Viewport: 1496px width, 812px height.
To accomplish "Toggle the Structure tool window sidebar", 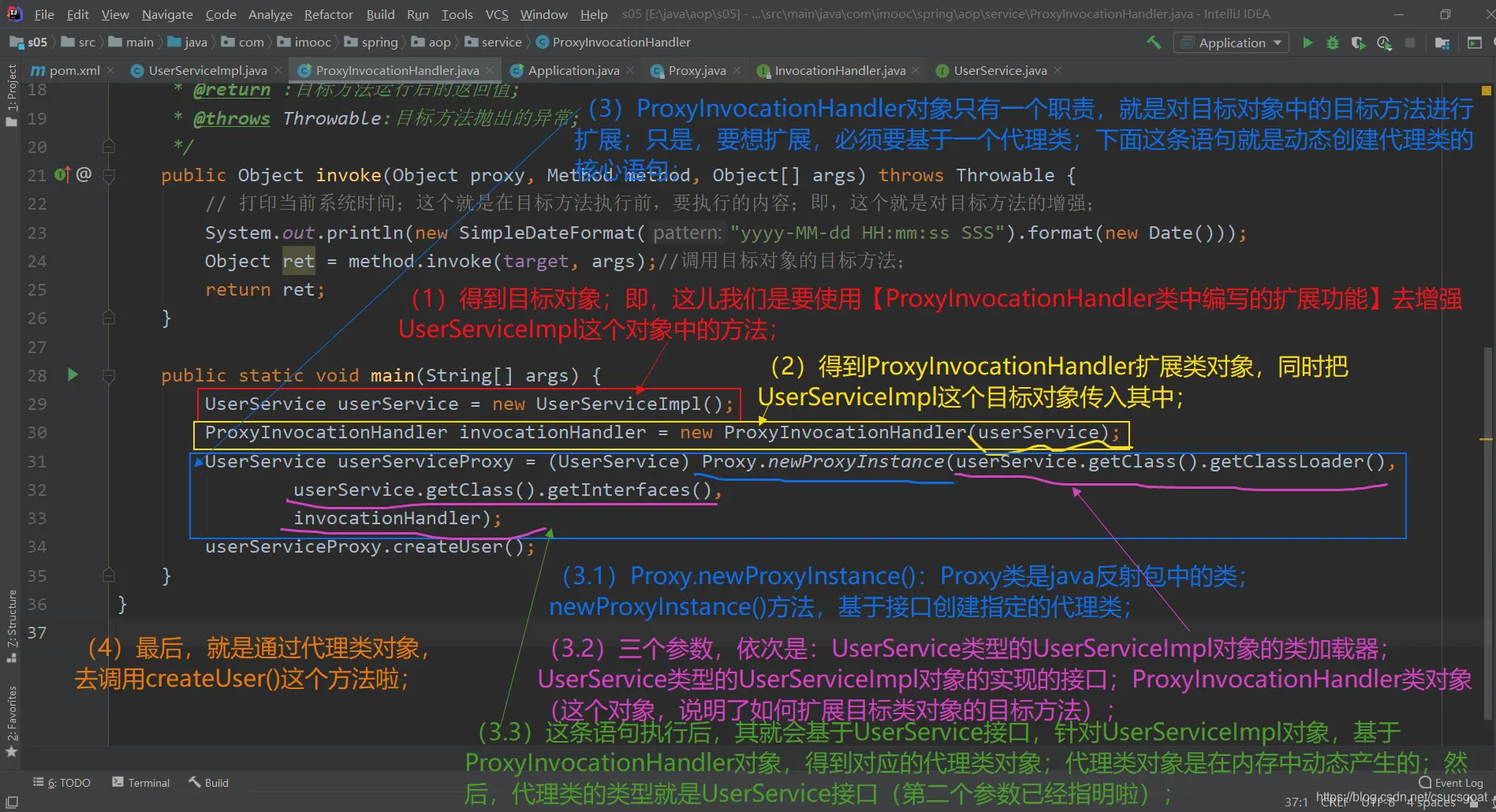I will [11, 627].
